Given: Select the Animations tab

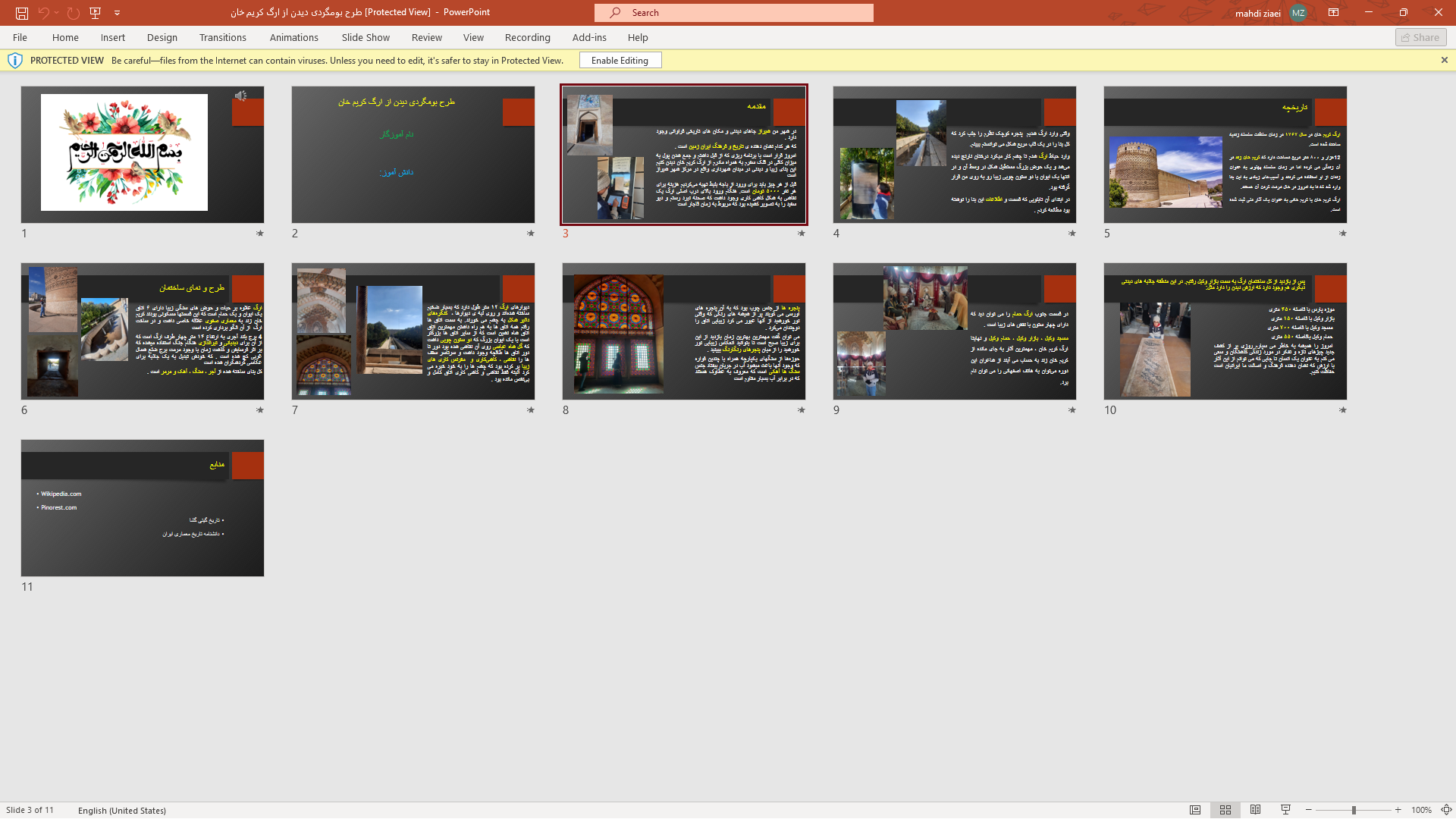Looking at the screenshot, I should coord(294,37).
